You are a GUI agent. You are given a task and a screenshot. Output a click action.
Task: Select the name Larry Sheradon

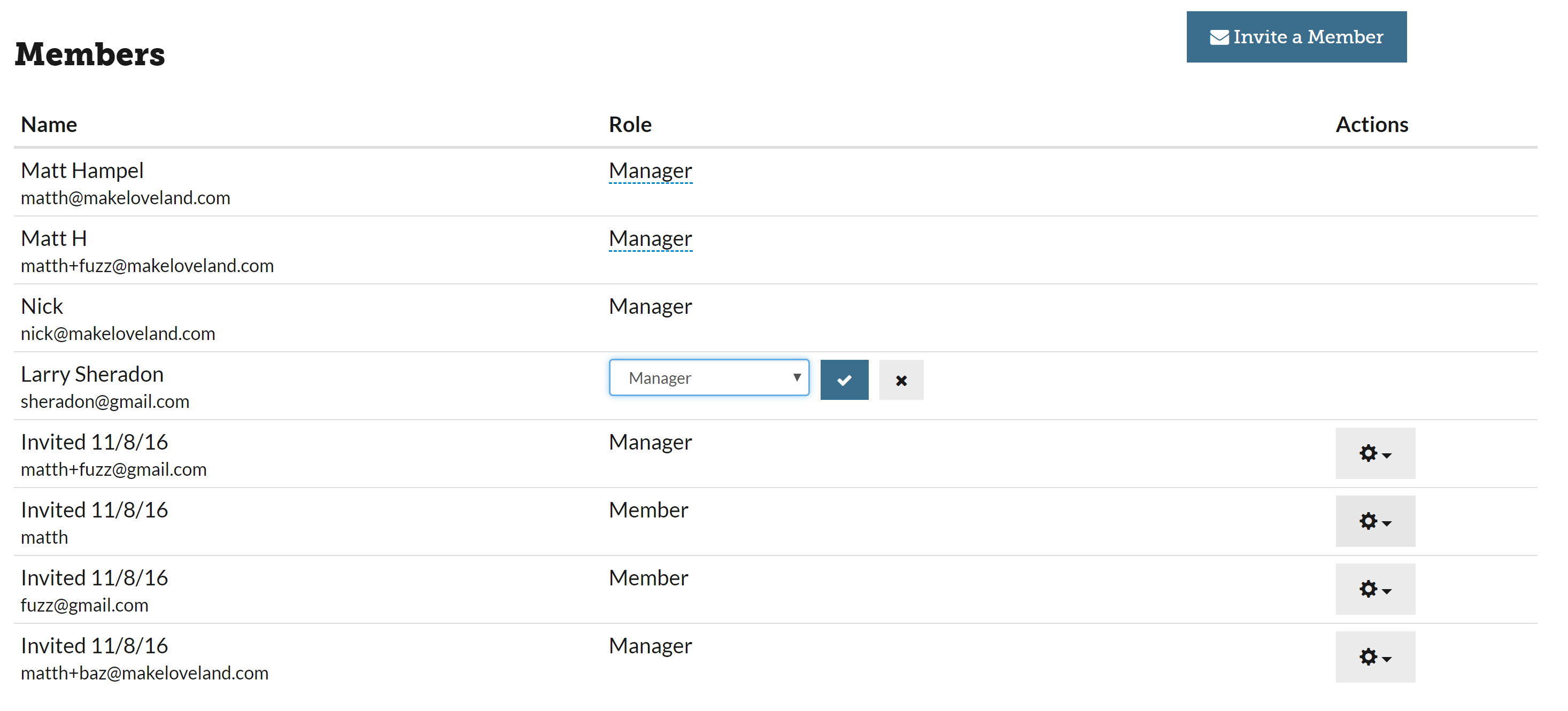[92, 374]
